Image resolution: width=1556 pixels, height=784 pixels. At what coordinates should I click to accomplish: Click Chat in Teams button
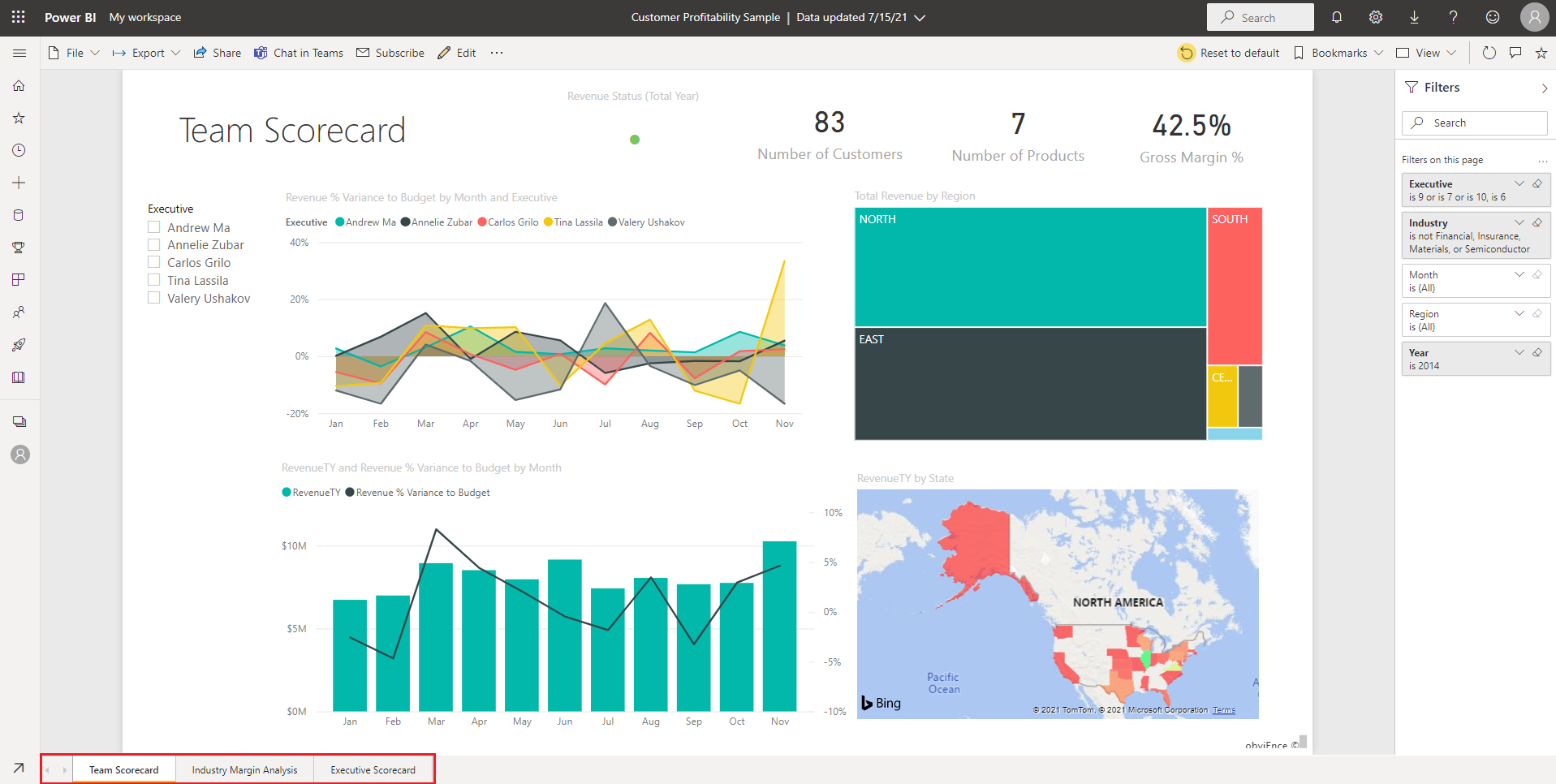(x=298, y=53)
